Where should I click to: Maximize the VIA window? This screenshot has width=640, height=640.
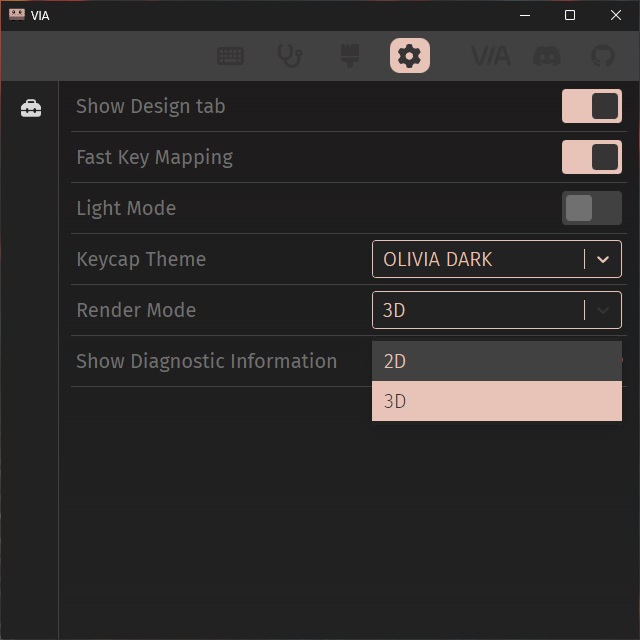point(570,15)
